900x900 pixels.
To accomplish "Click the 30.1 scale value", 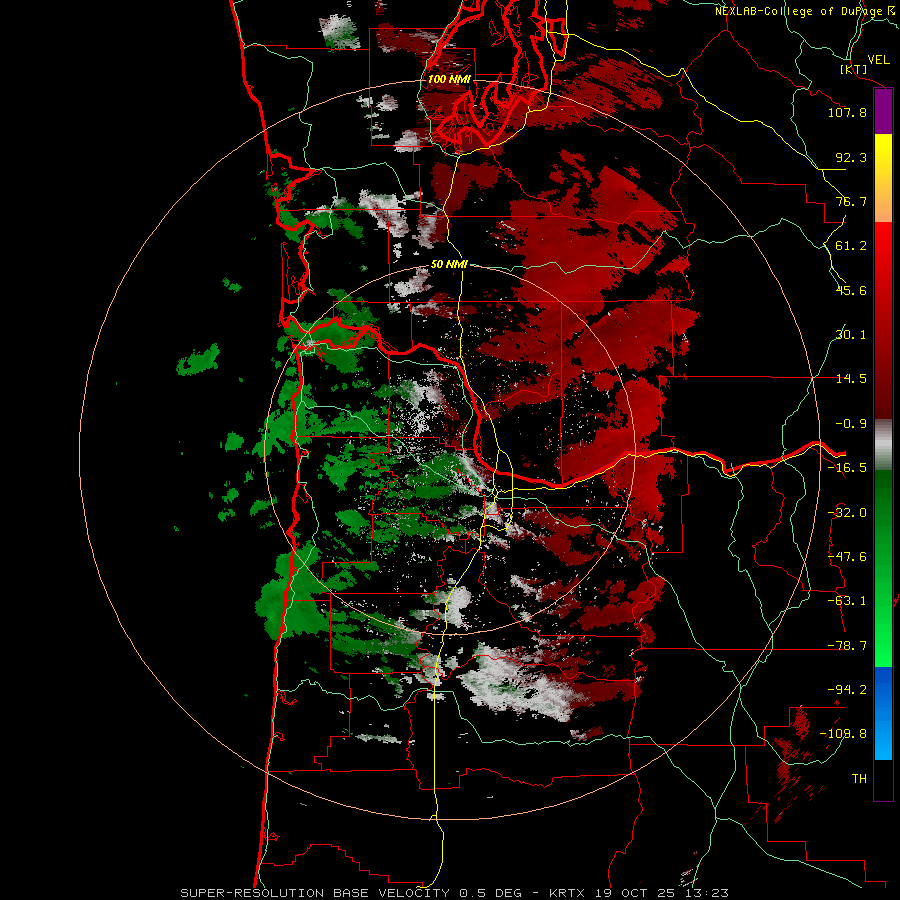I will point(851,335).
